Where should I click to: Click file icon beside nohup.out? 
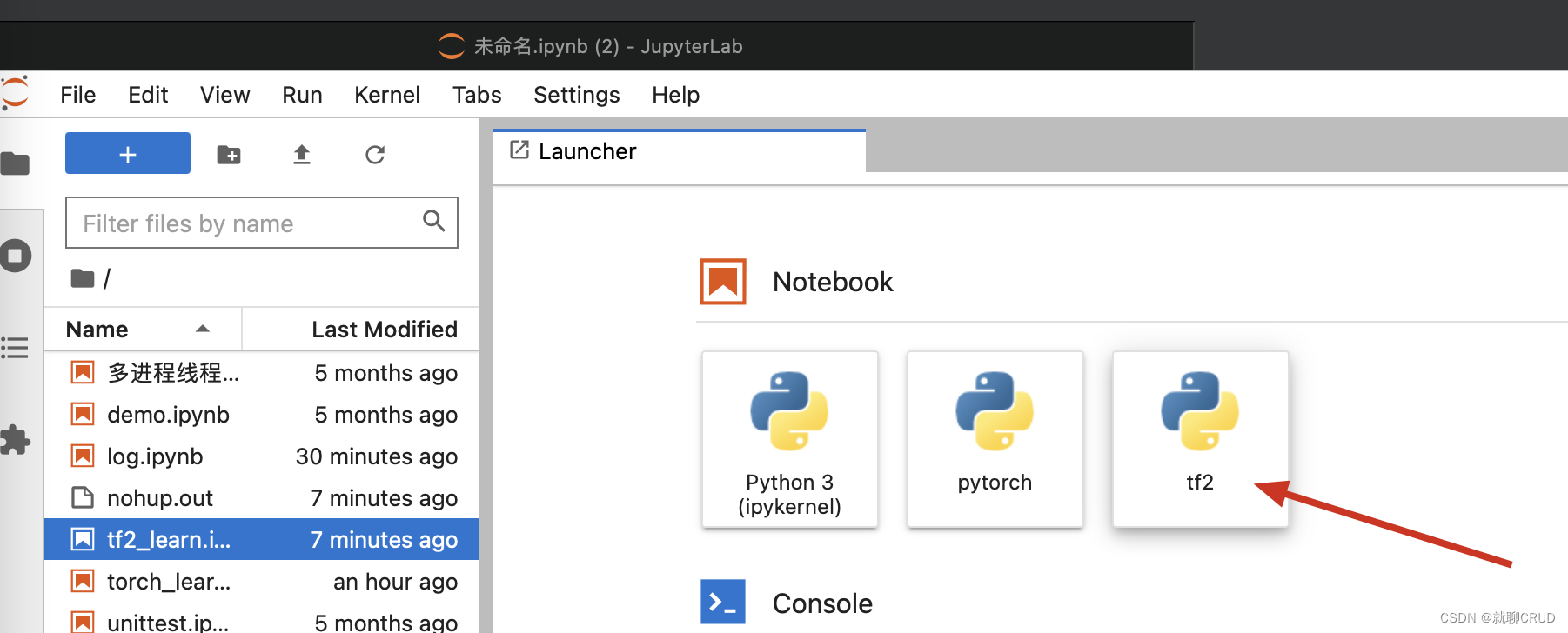(x=83, y=497)
